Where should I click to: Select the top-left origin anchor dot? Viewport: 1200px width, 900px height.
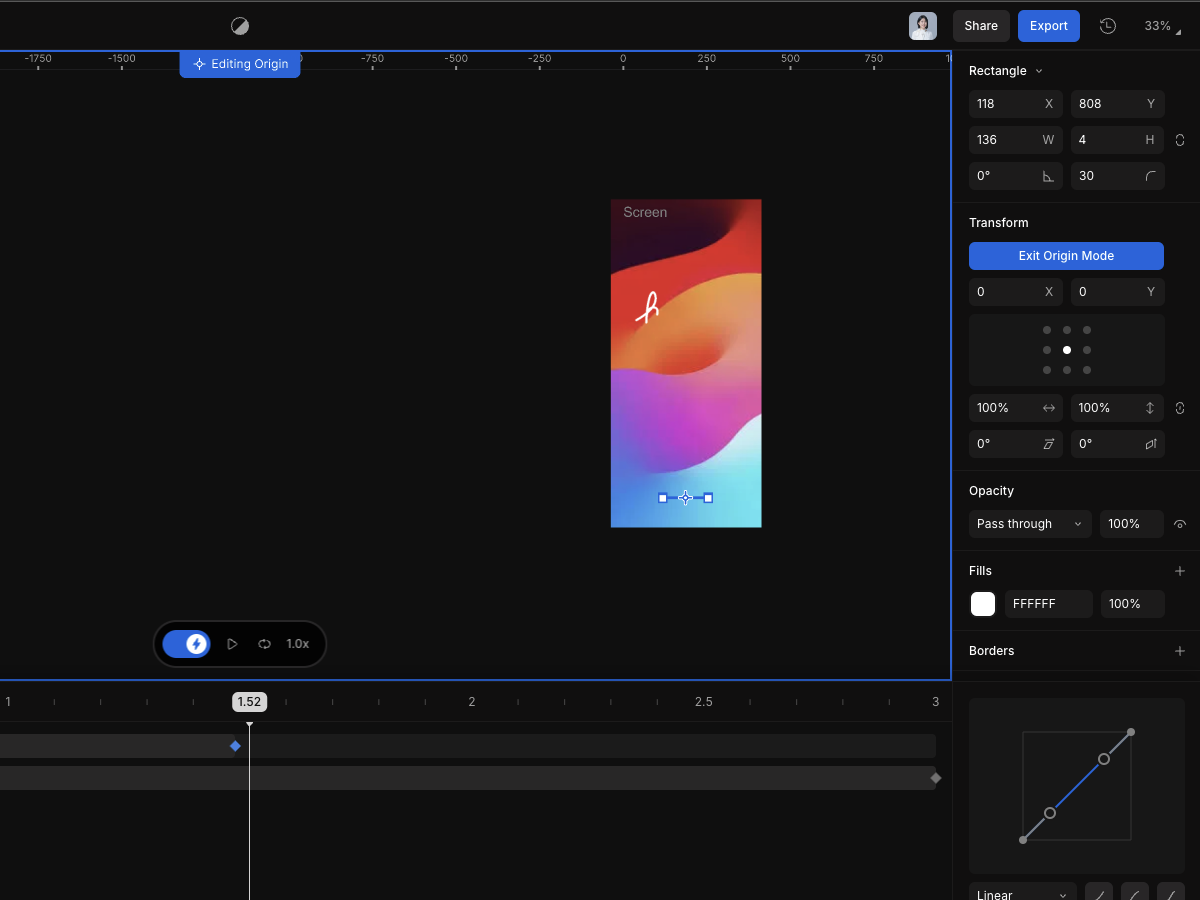1047,330
